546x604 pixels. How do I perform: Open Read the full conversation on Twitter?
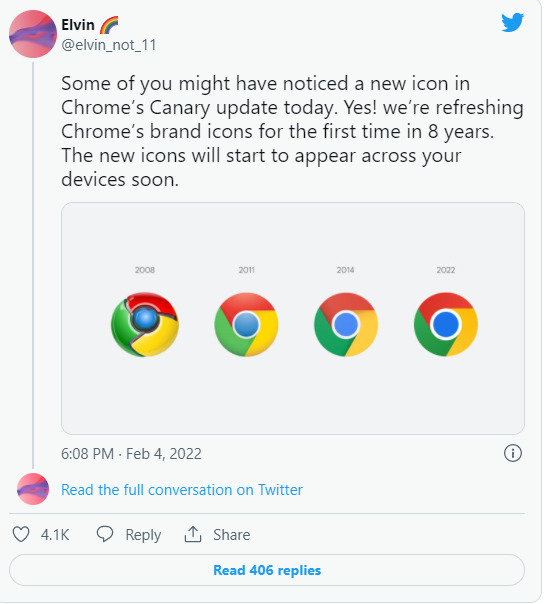click(x=182, y=490)
